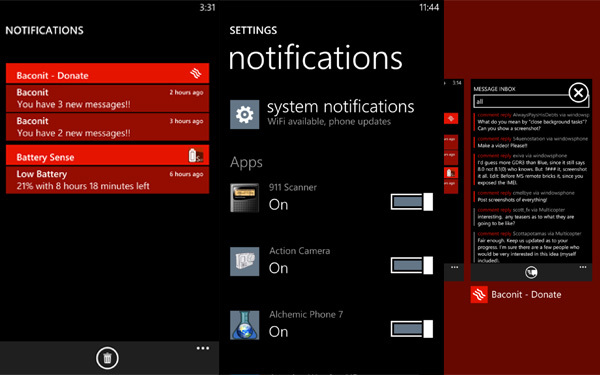Open the 'You have 3 new messages!!' notification
Screen dimensions: 600x375
tap(108, 98)
